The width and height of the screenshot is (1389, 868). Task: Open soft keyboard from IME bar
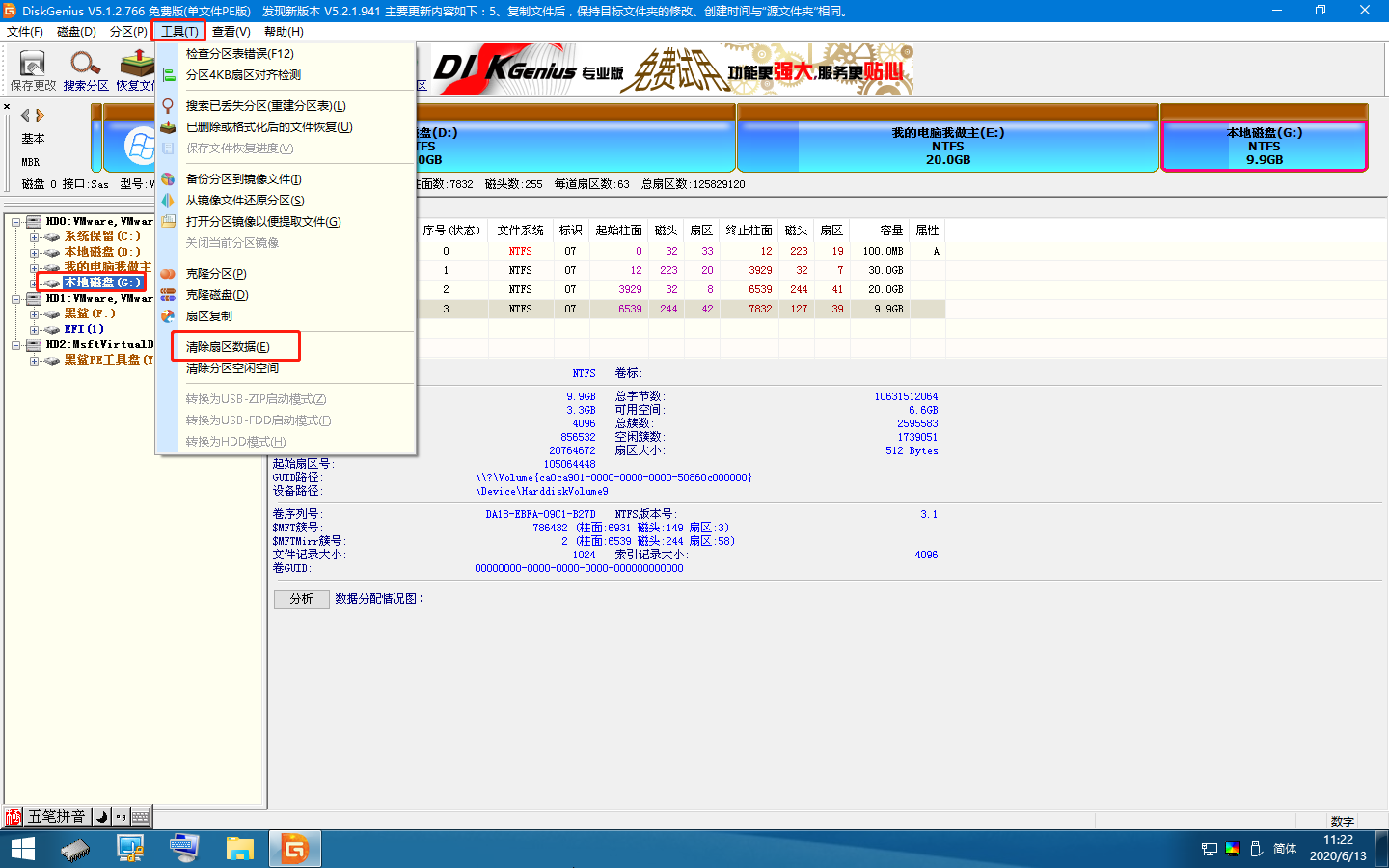point(141,817)
